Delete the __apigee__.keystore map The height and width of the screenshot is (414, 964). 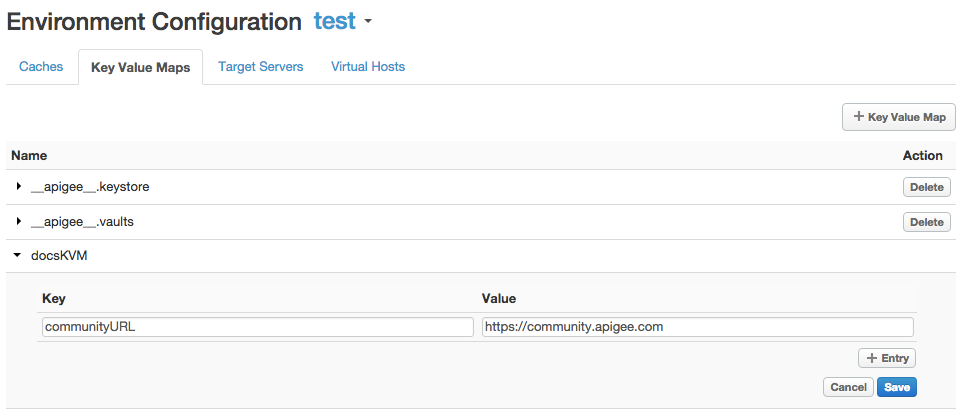coord(926,187)
